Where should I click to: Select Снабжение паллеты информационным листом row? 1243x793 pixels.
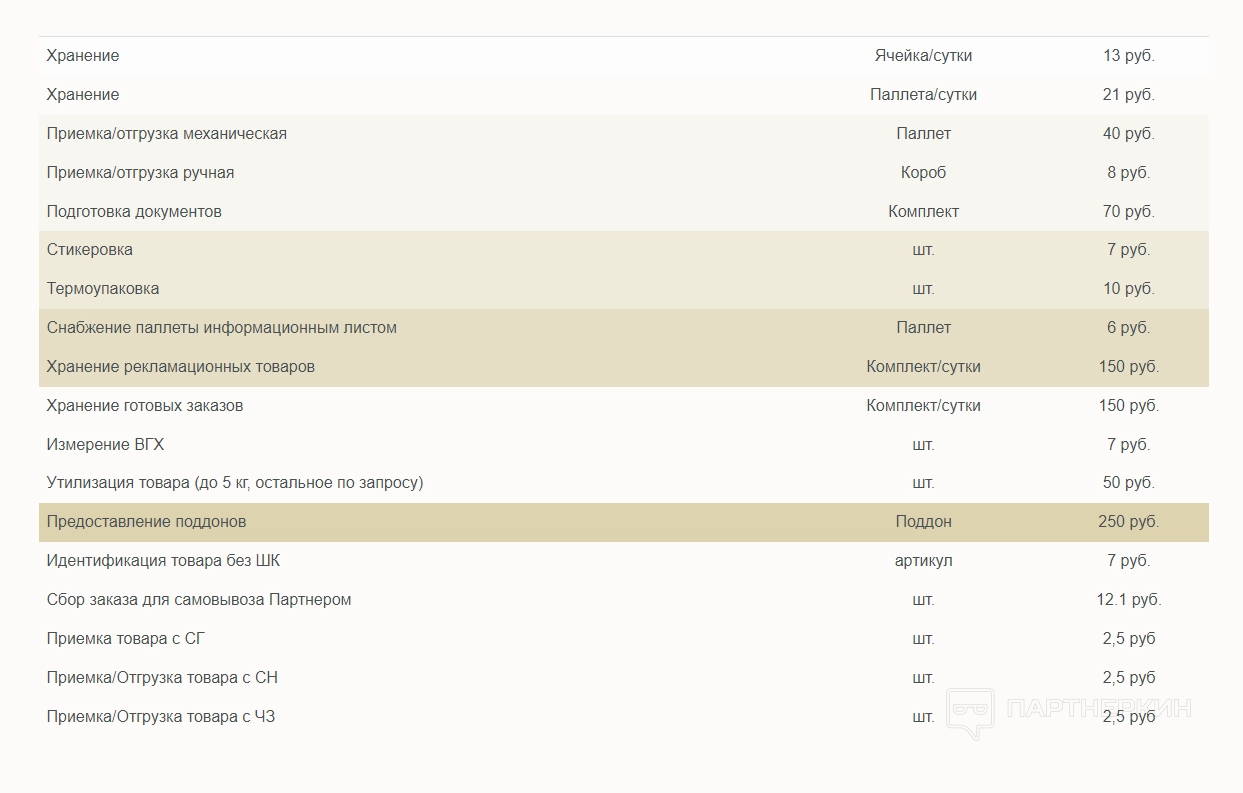pos(222,328)
